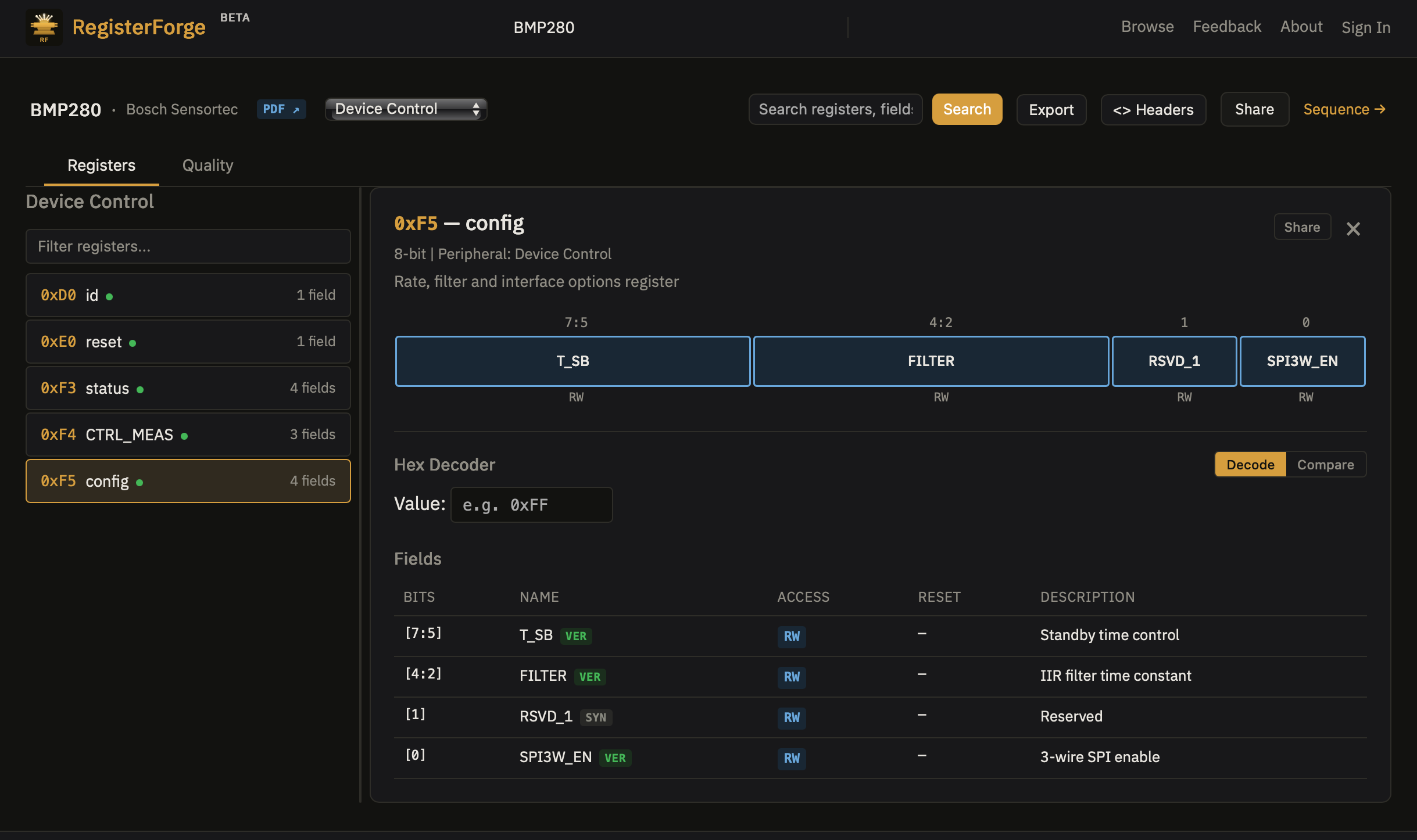Select the 0xF4 CTRL_MEAS register

188,435
